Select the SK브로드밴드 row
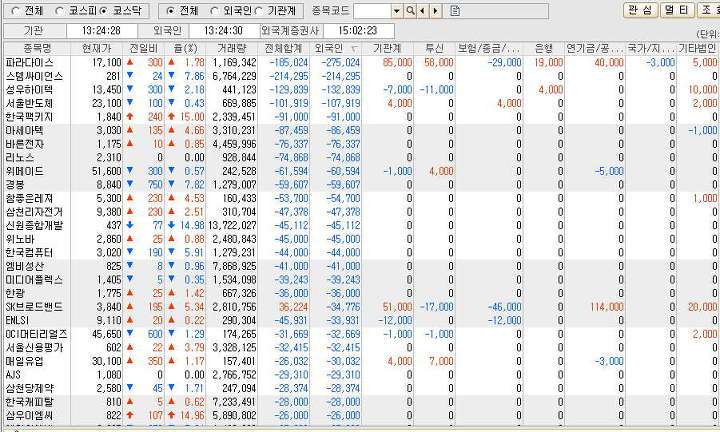Viewport: 720px width, 432px height. (x=360, y=307)
